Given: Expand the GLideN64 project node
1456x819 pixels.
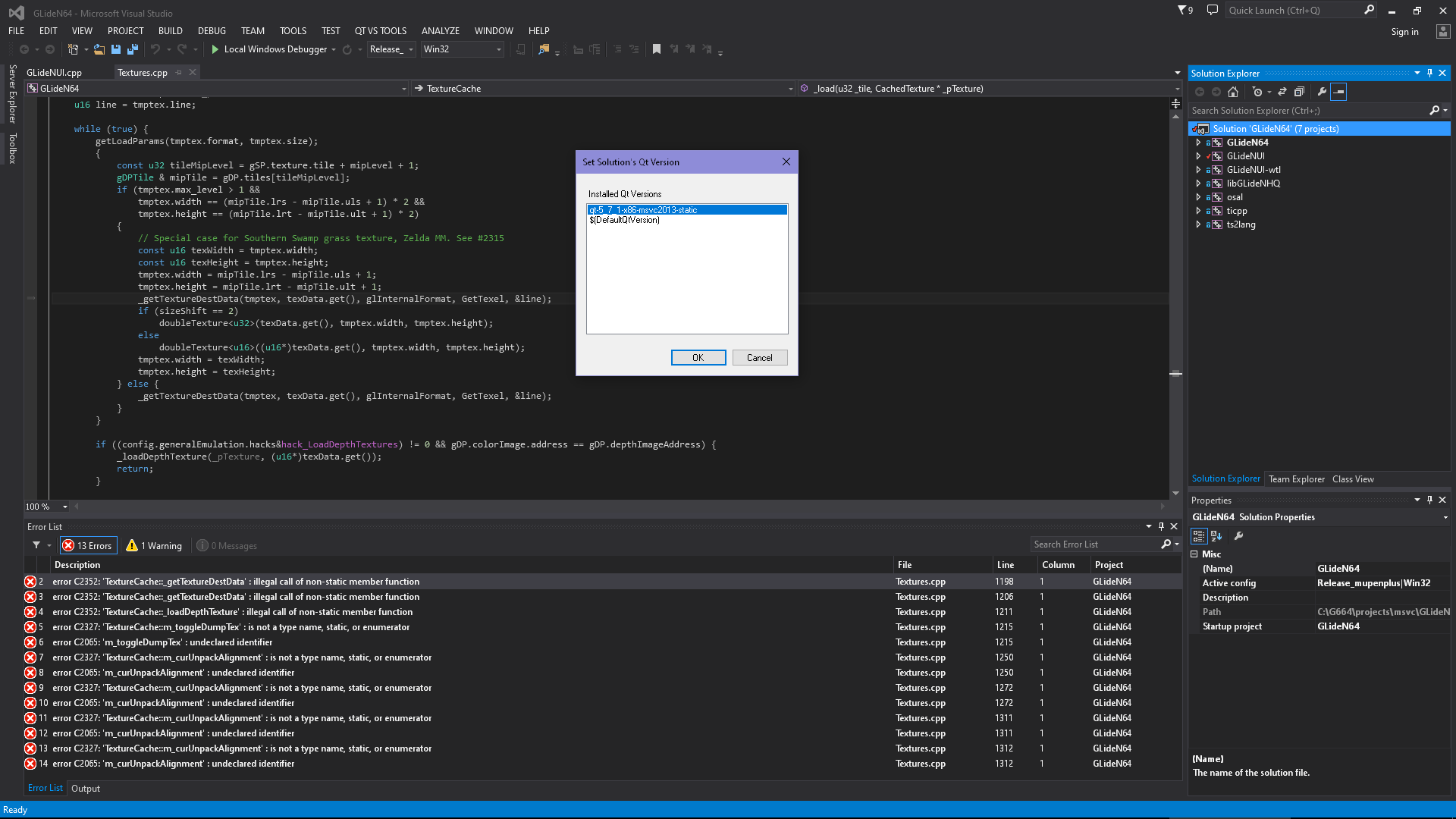Looking at the screenshot, I should pos(1198,142).
